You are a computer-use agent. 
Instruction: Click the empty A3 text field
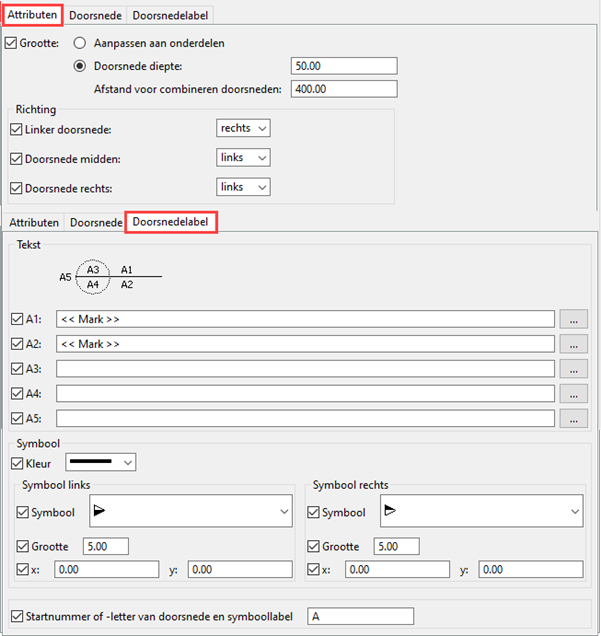coord(305,369)
